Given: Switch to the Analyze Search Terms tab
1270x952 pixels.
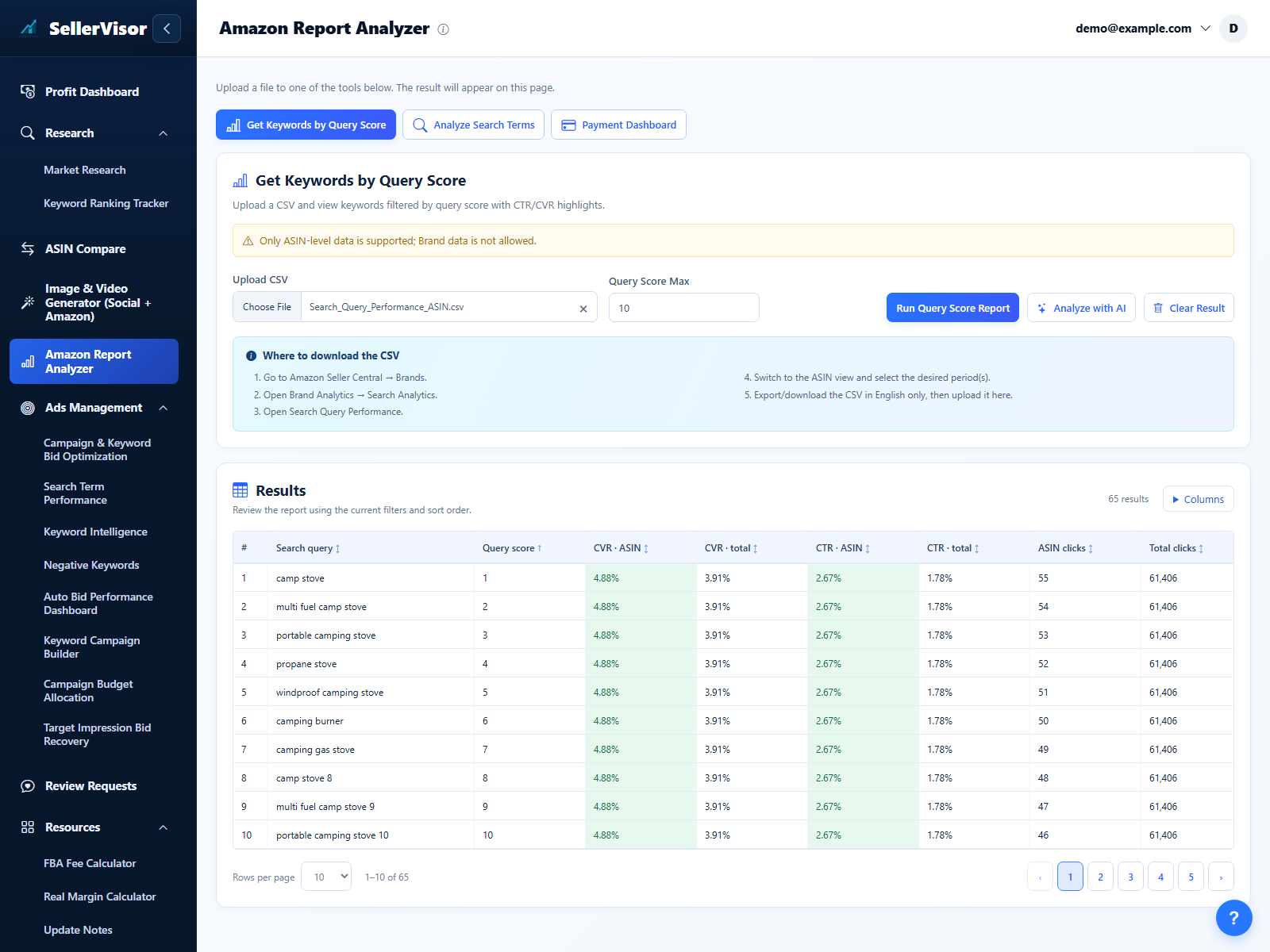Looking at the screenshot, I should tap(473, 125).
